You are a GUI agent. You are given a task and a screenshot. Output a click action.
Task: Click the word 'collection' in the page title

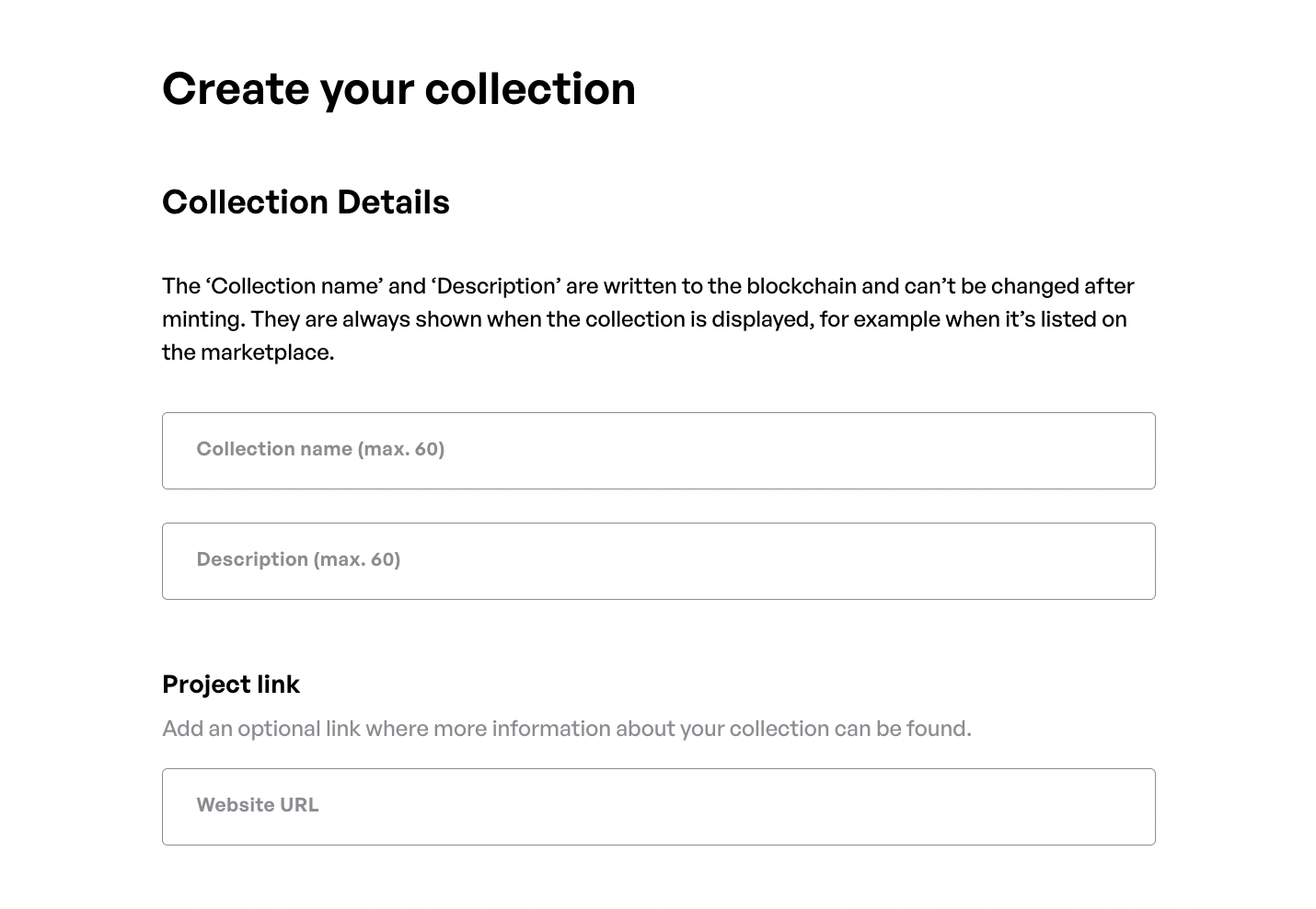[x=530, y=89]
